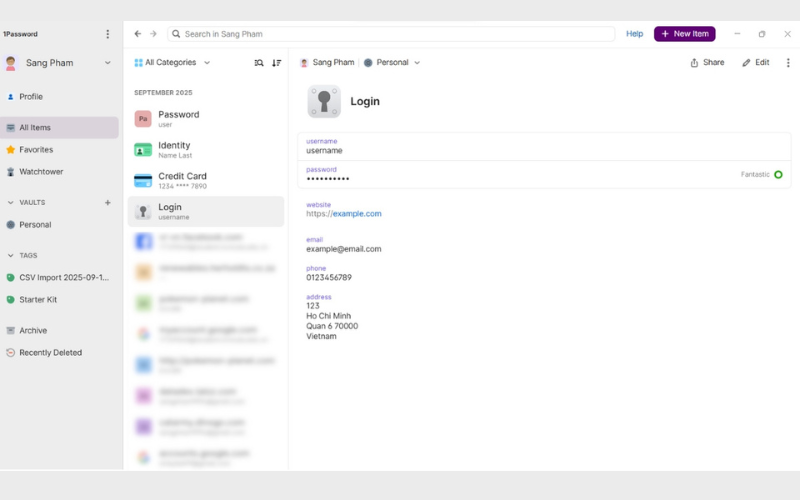The height and width of the screenshot is (500, 800).
Task: Open the example.com website link
Action: tap(356, 214)
